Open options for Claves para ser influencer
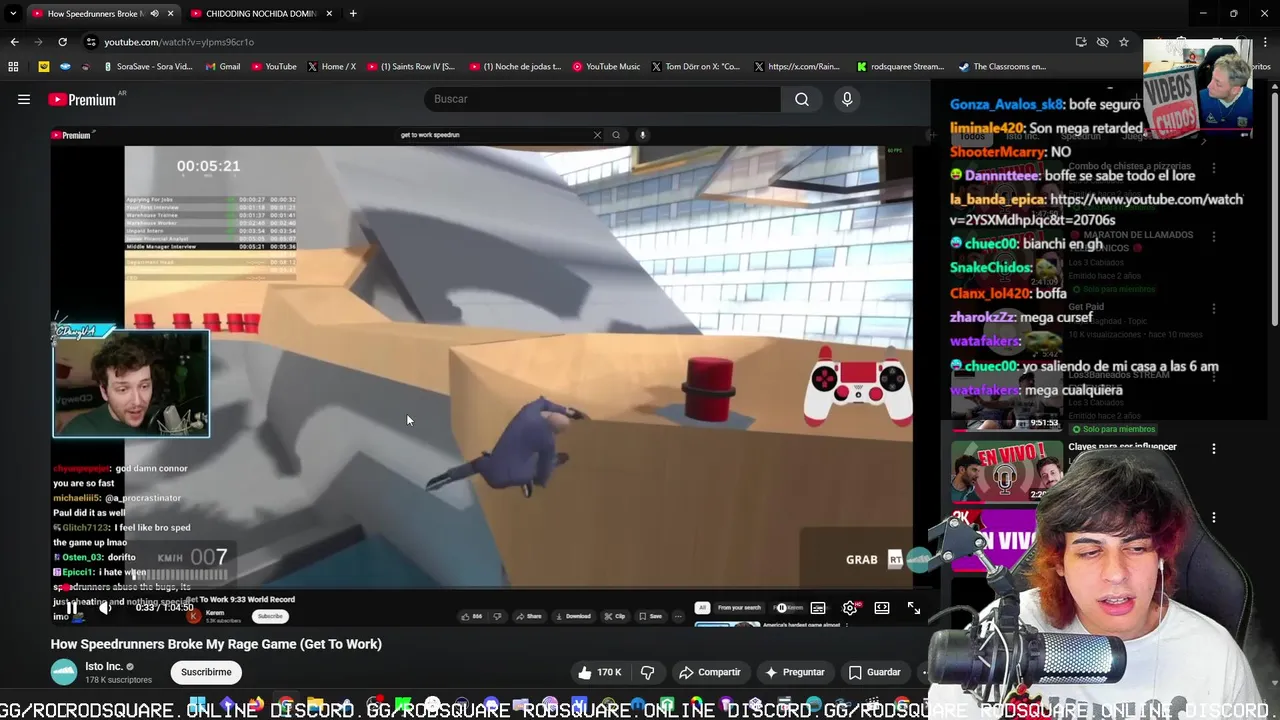The width and height of the screenshot is (1280, 720). pos(1214,449)
